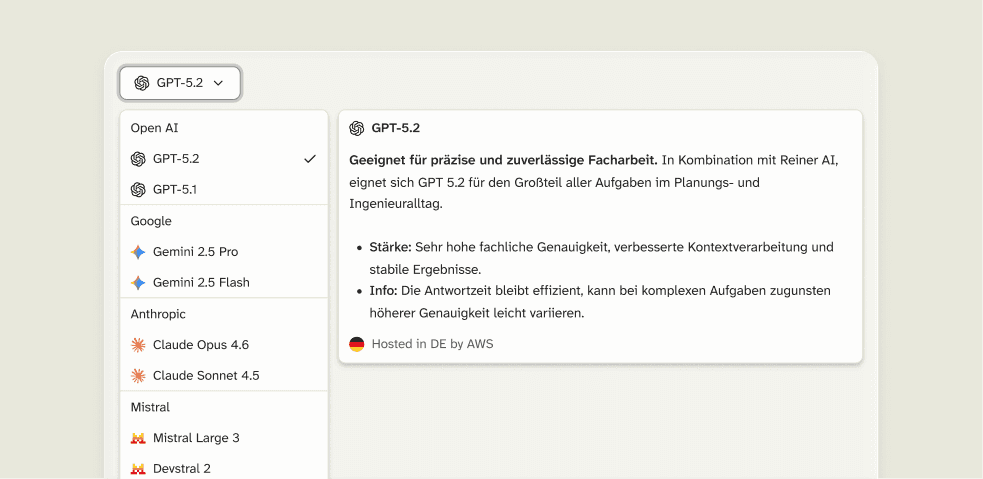Click the GPT-5.2 title in the description card

tap(396, 128)
